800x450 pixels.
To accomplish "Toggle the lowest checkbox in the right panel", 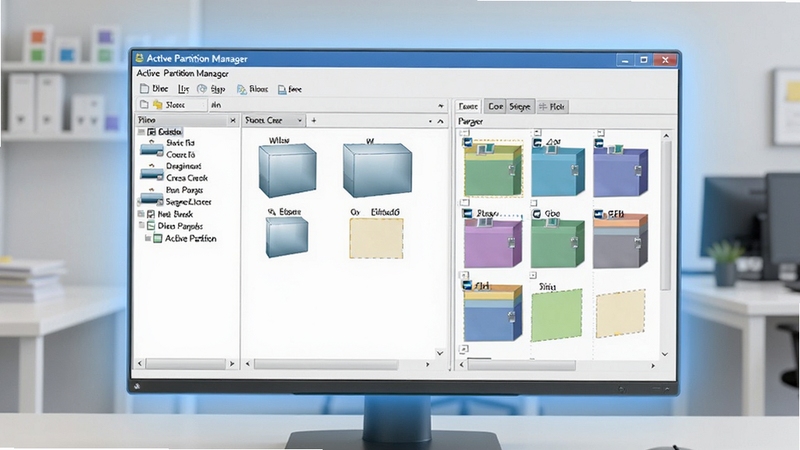I will point(464,349).
